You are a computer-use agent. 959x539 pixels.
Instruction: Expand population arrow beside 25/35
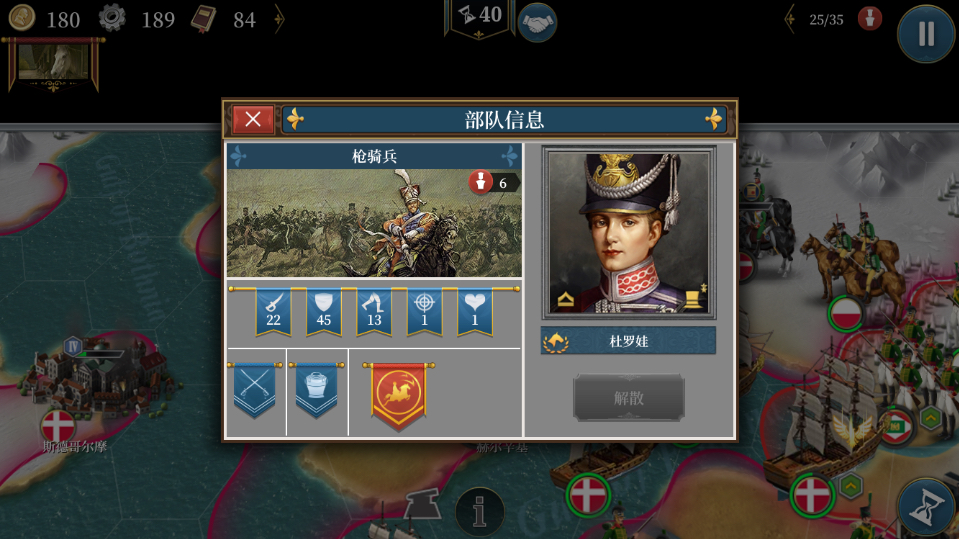tap(790, 20)
